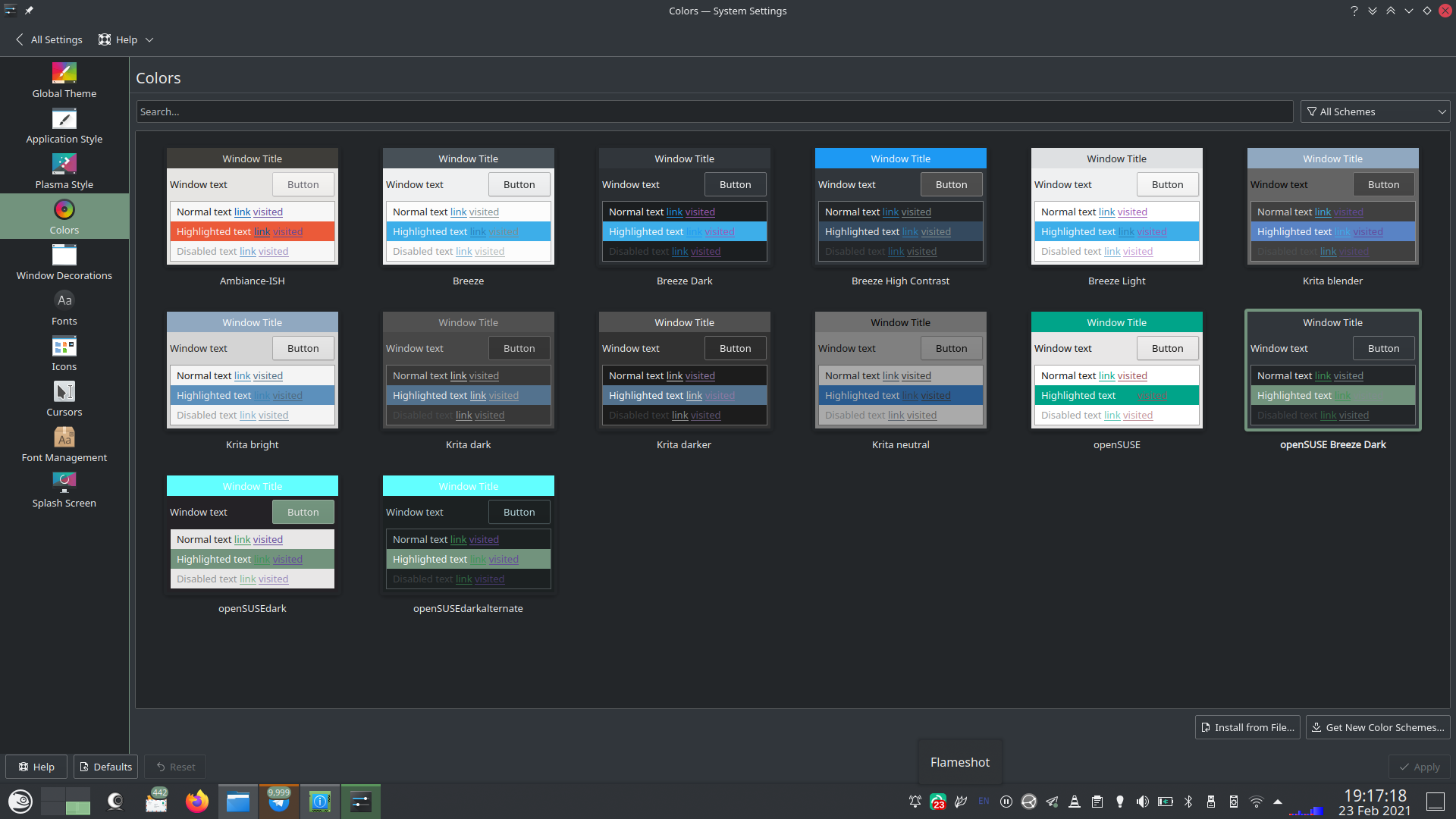Toggle do not disturb via notification bell
Screen dimensions: 1456x819
(x=914, y=801)
